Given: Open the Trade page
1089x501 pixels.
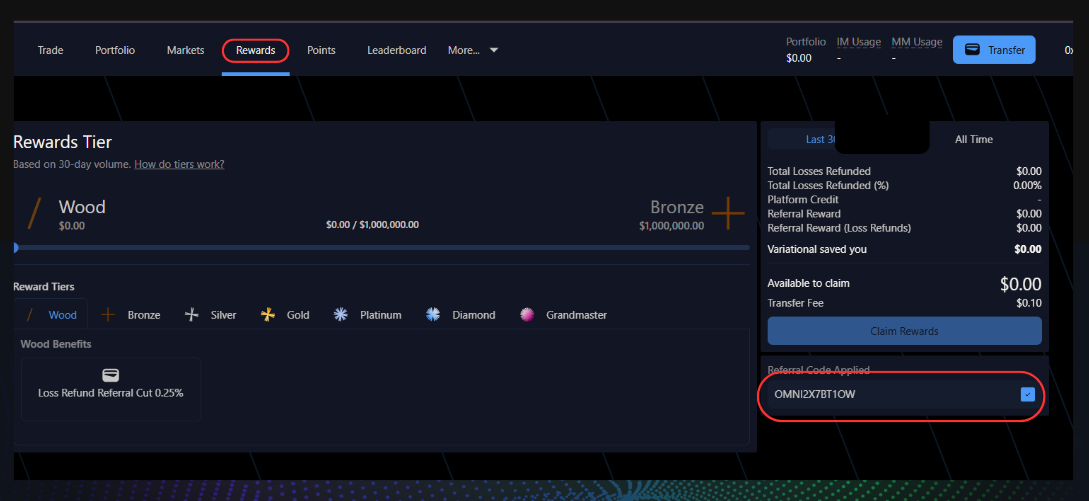Looking at the screenshot, I should click(50, 50).
